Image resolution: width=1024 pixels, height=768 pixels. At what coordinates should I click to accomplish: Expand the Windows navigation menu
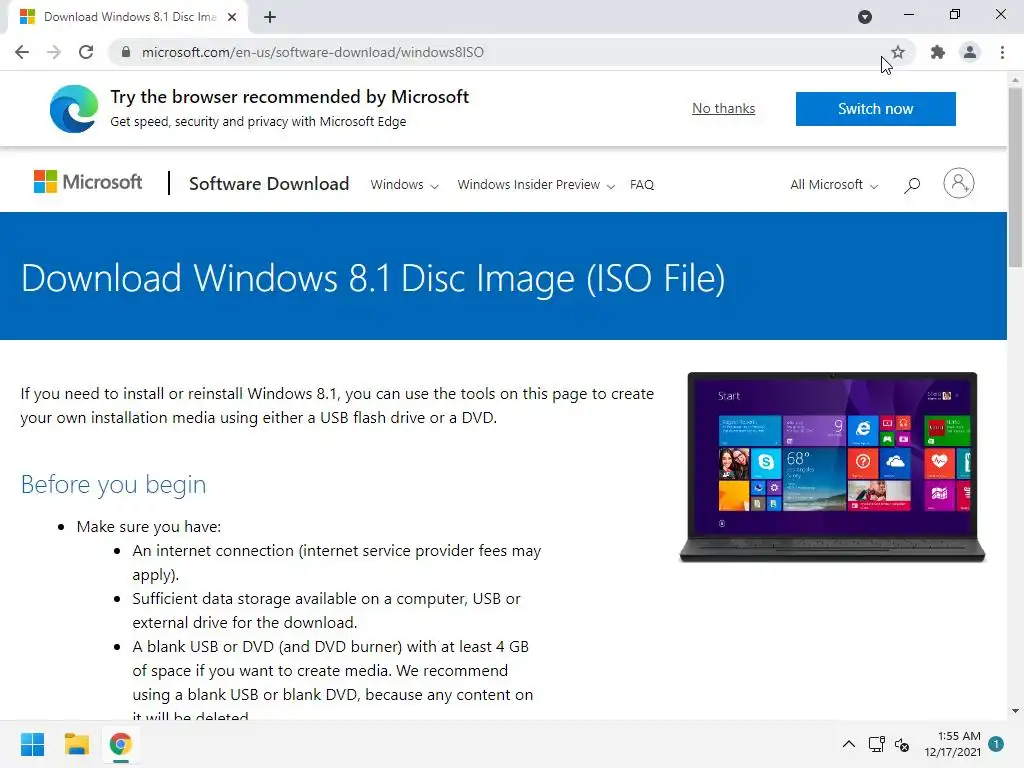point(404,185)
